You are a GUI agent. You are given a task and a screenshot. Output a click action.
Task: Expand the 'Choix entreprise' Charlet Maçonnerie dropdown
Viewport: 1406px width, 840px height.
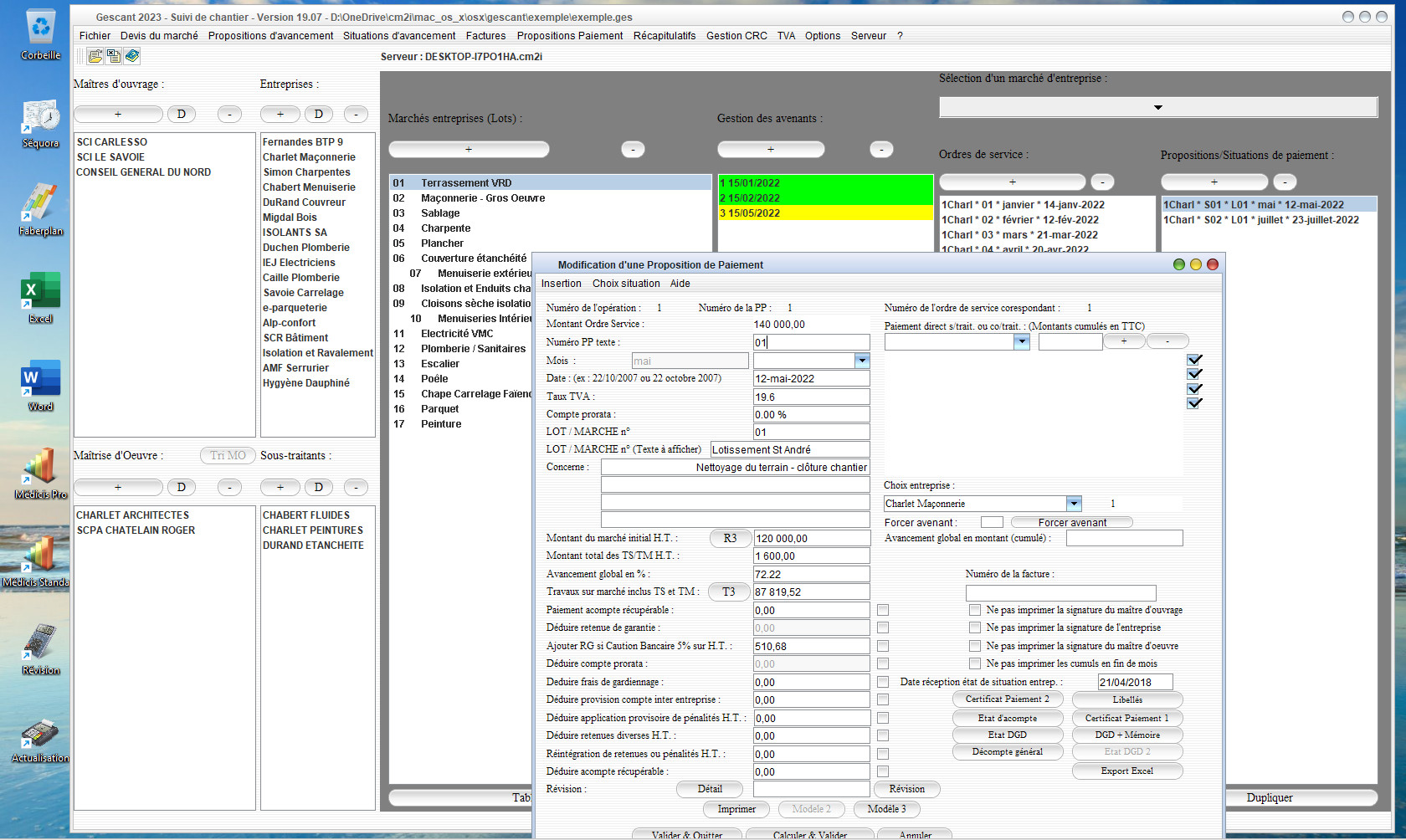coord(1074,504)
